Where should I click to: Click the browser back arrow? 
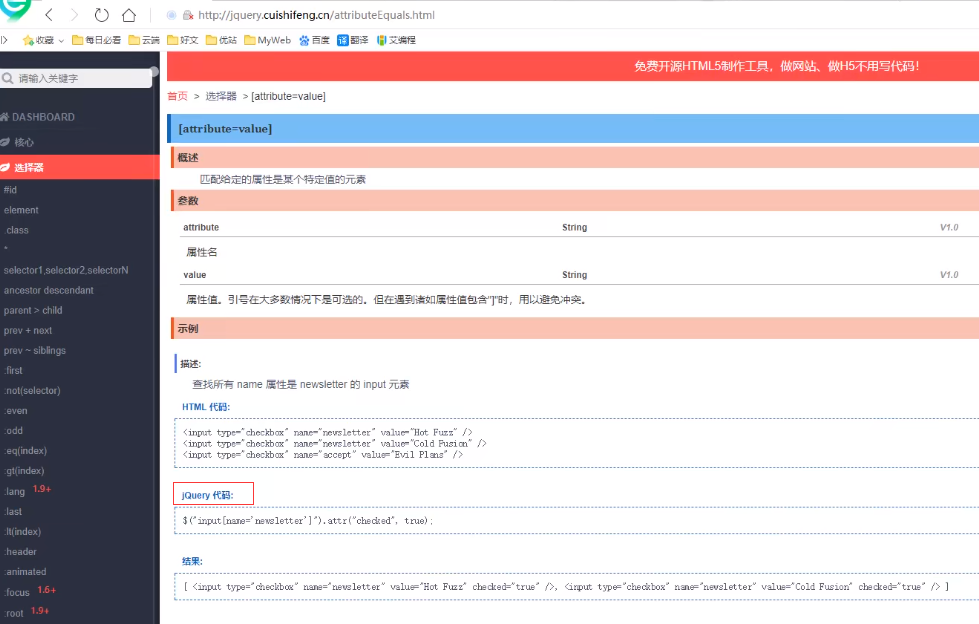click(x=49, y=14)
